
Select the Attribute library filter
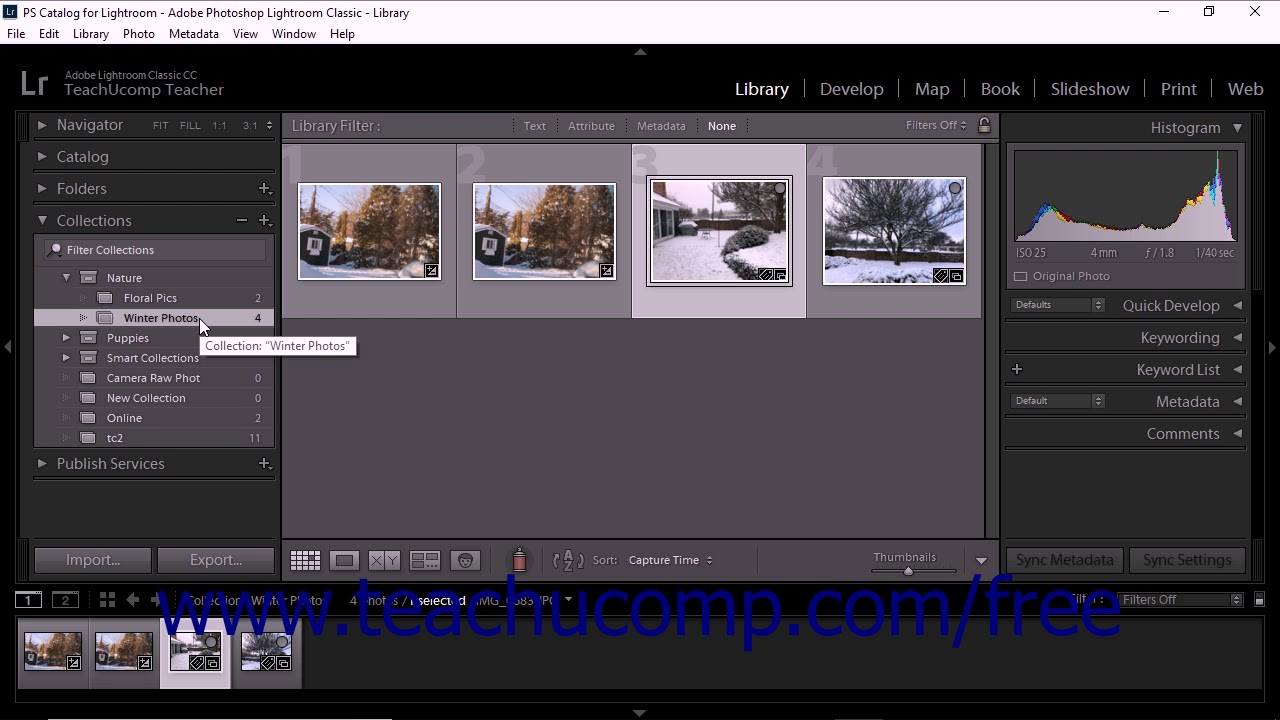591,126
